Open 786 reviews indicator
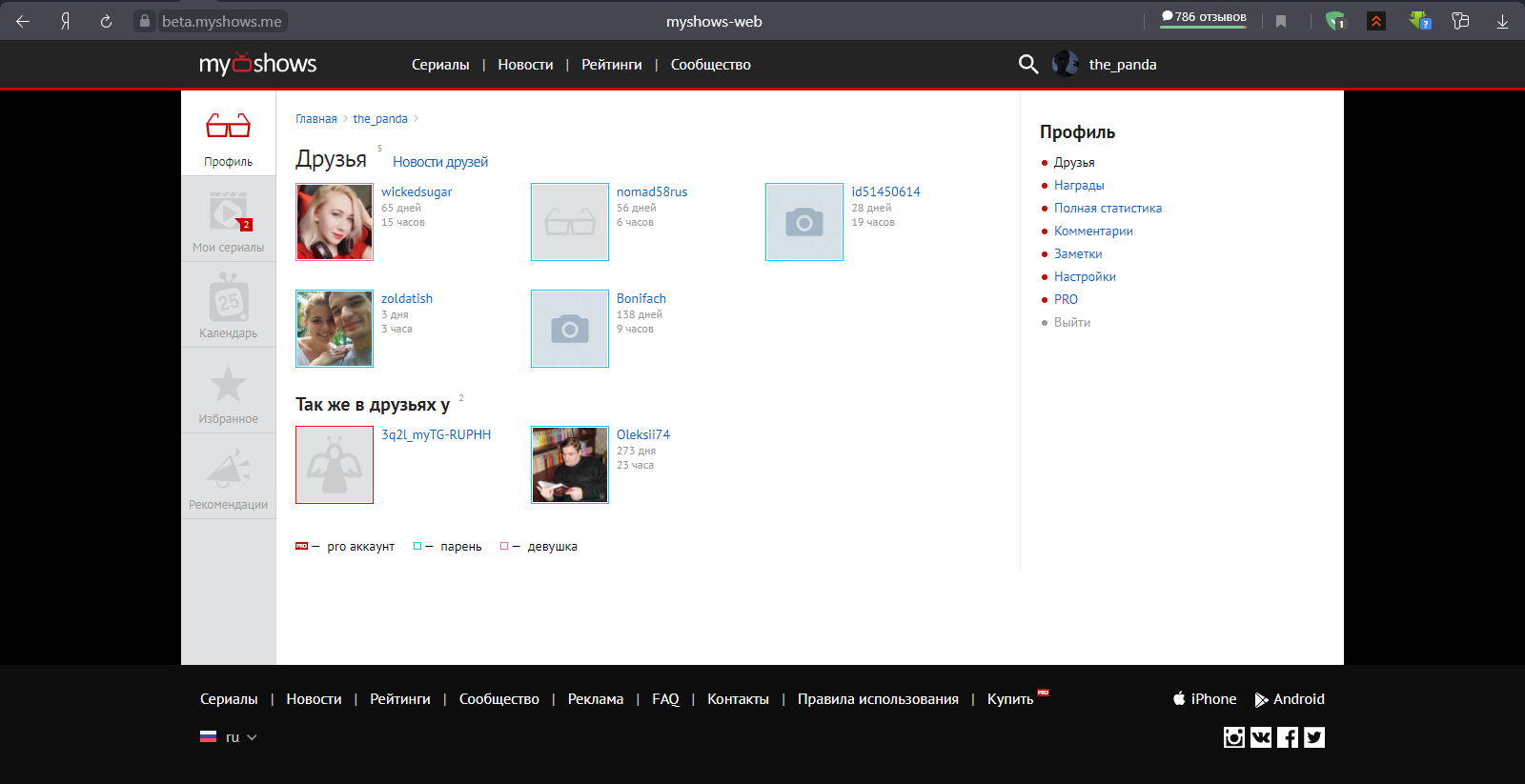 click(x=1204, y=17)
